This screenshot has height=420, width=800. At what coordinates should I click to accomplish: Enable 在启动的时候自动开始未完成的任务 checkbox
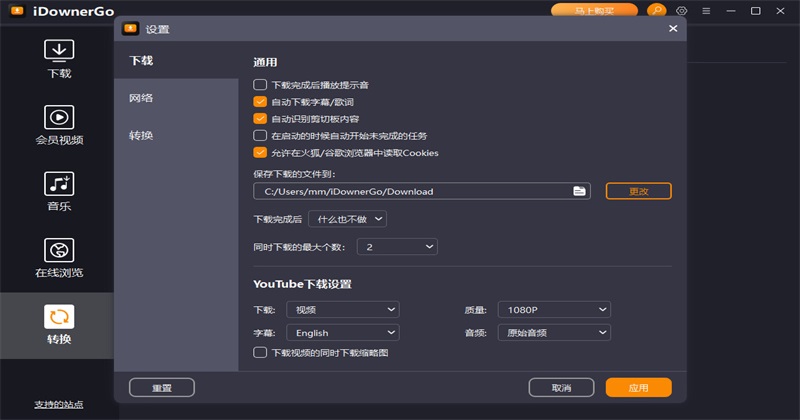point(260,135)
